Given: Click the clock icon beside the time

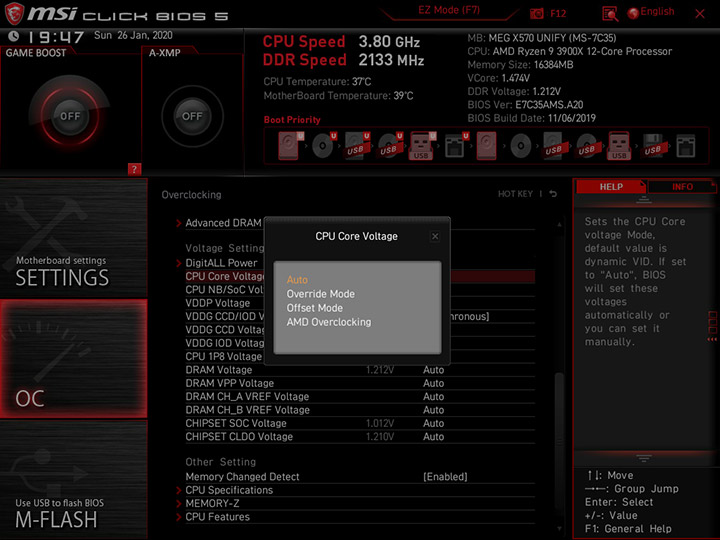Looking at the screenshot, I should click(x=14, y=36).
